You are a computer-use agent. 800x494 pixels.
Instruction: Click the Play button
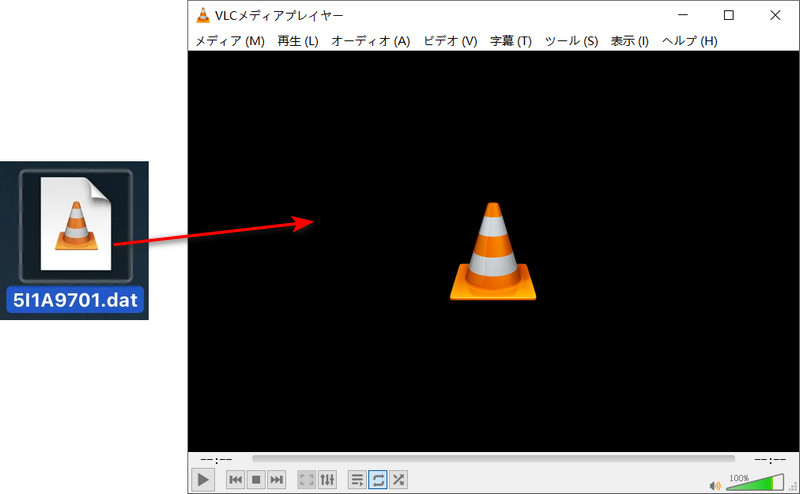pyautogui.click(x=203, y=480)
